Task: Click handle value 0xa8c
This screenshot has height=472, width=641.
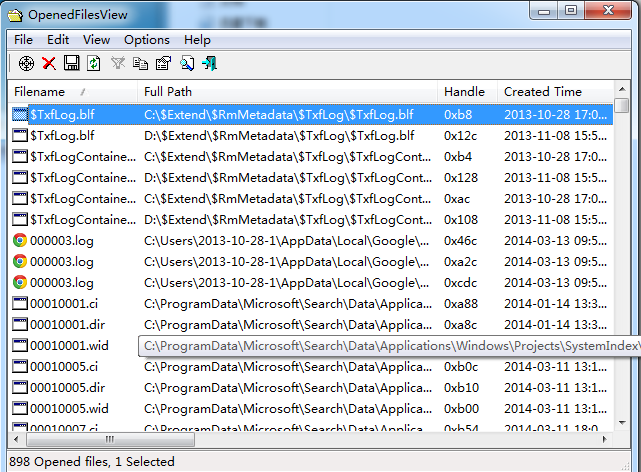Action: [460, 325]
